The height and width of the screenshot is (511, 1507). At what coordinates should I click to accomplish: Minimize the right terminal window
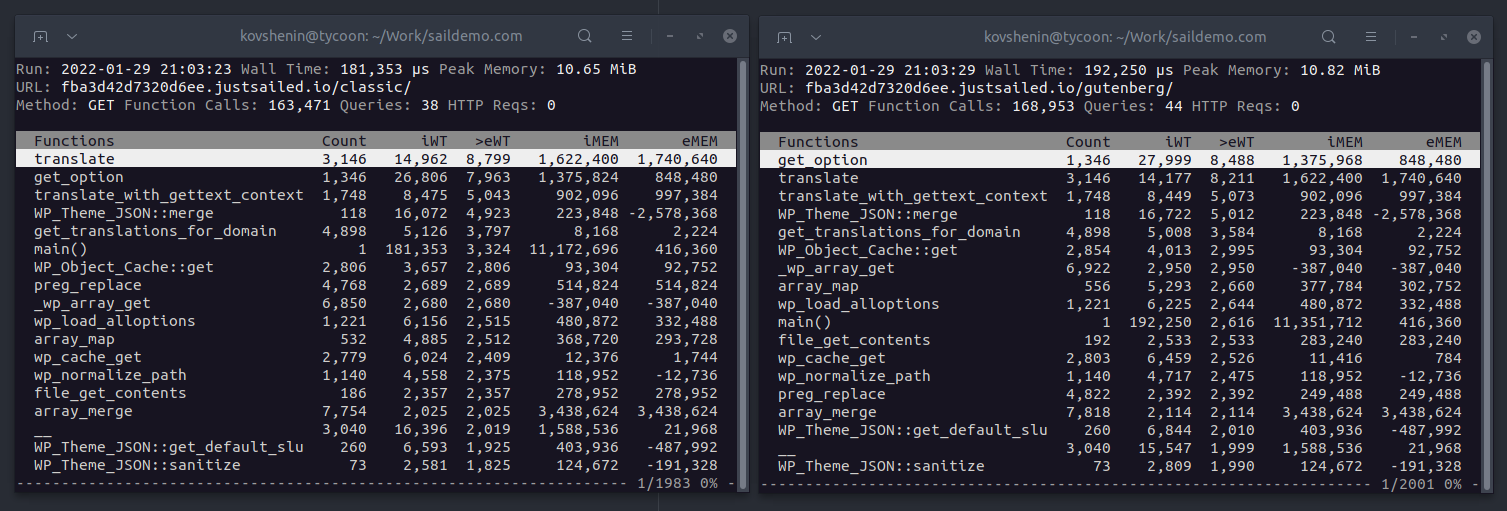1414,36
